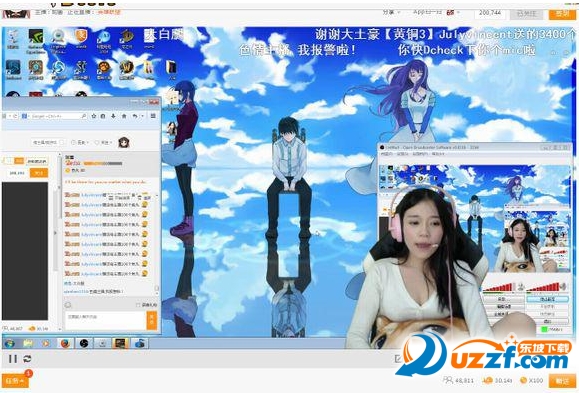Pause the live stream playback
This screenshot has width=579, height=393.
(x=13, y=359)
